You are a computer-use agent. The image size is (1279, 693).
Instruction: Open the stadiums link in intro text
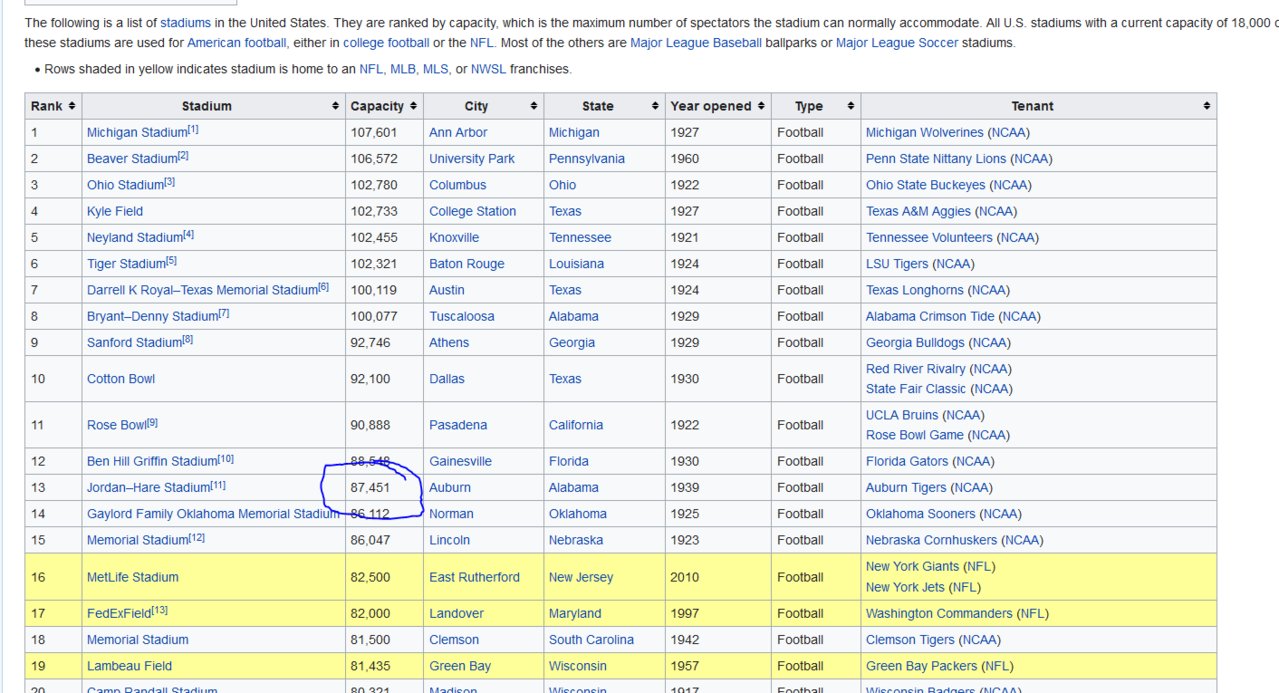point(185,22)
